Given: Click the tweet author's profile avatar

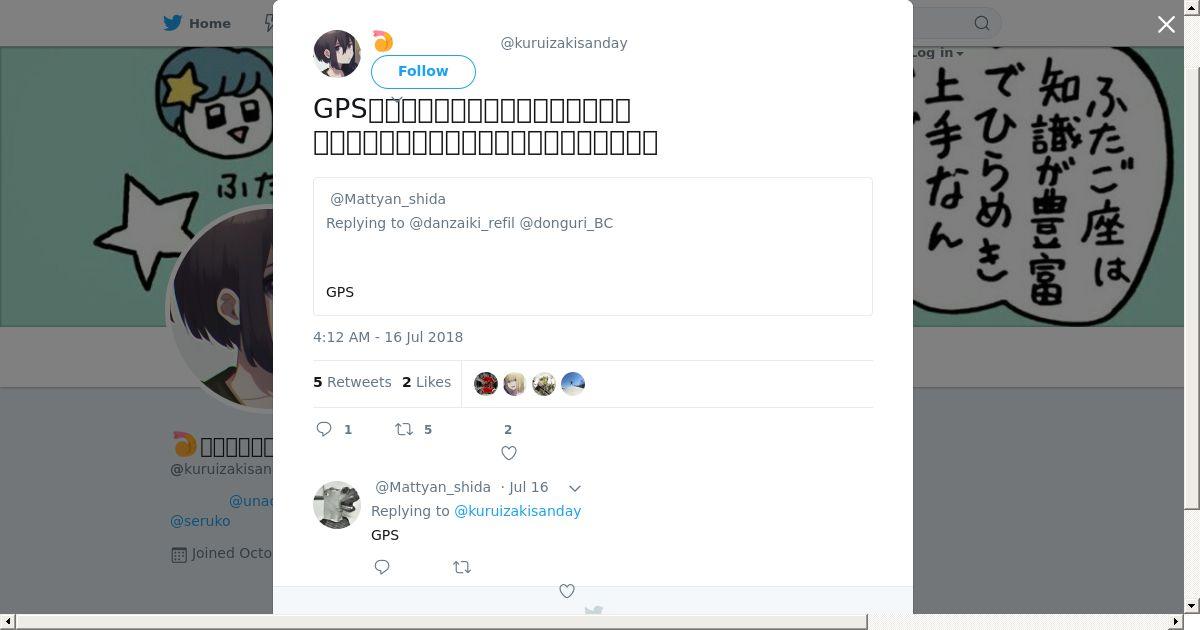Looking at the screenshot, I should 337,54.
